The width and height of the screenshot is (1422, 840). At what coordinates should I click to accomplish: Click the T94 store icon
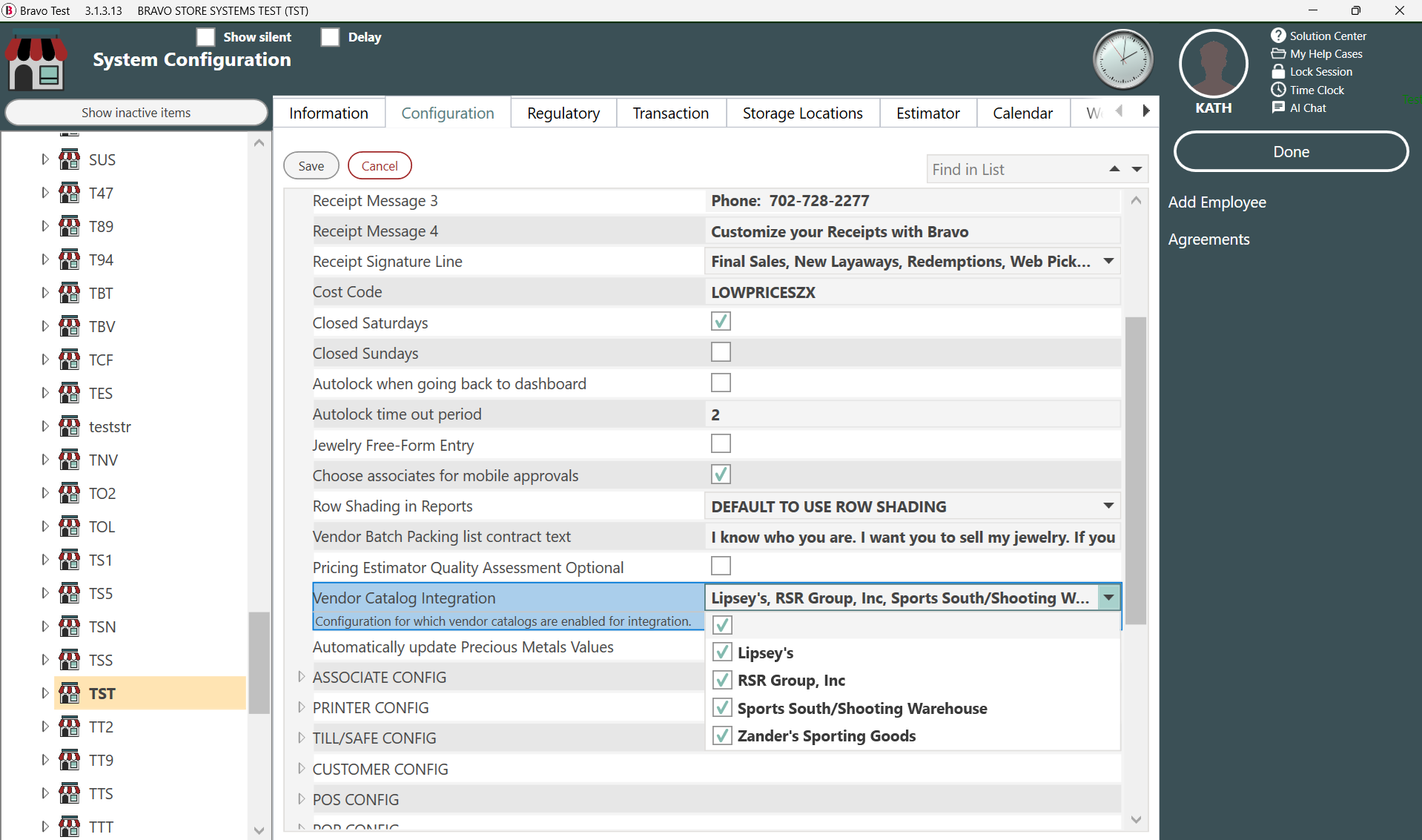point(70,259)
